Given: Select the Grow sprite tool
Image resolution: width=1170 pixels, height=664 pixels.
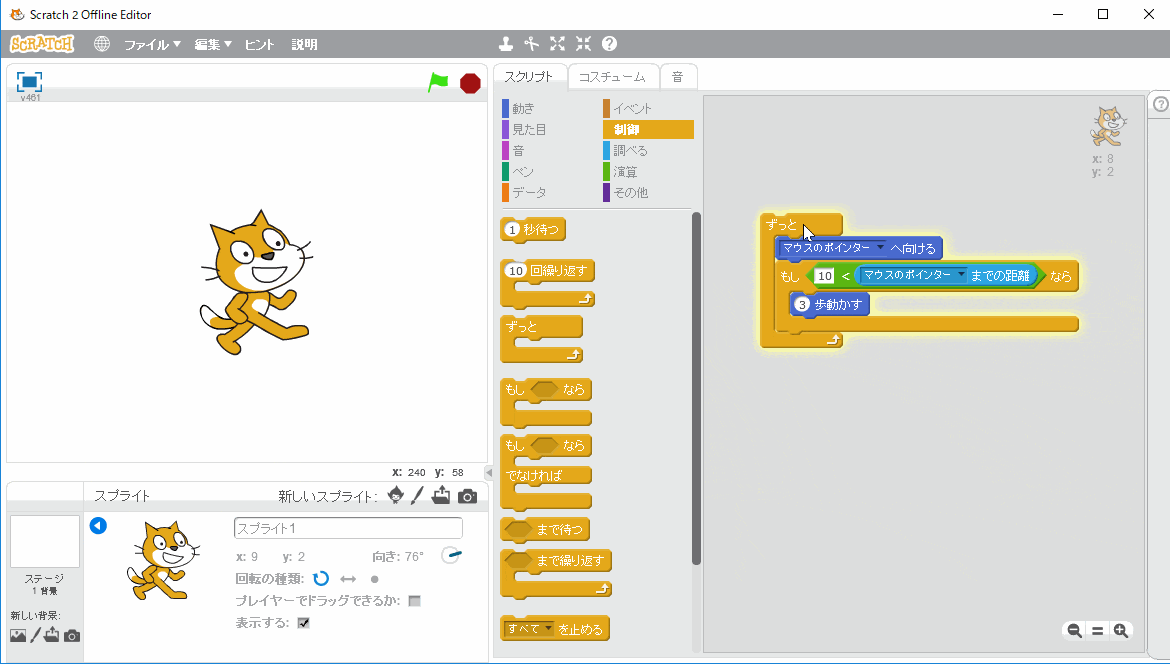Looking at the screenshot, I should point(557,44).
